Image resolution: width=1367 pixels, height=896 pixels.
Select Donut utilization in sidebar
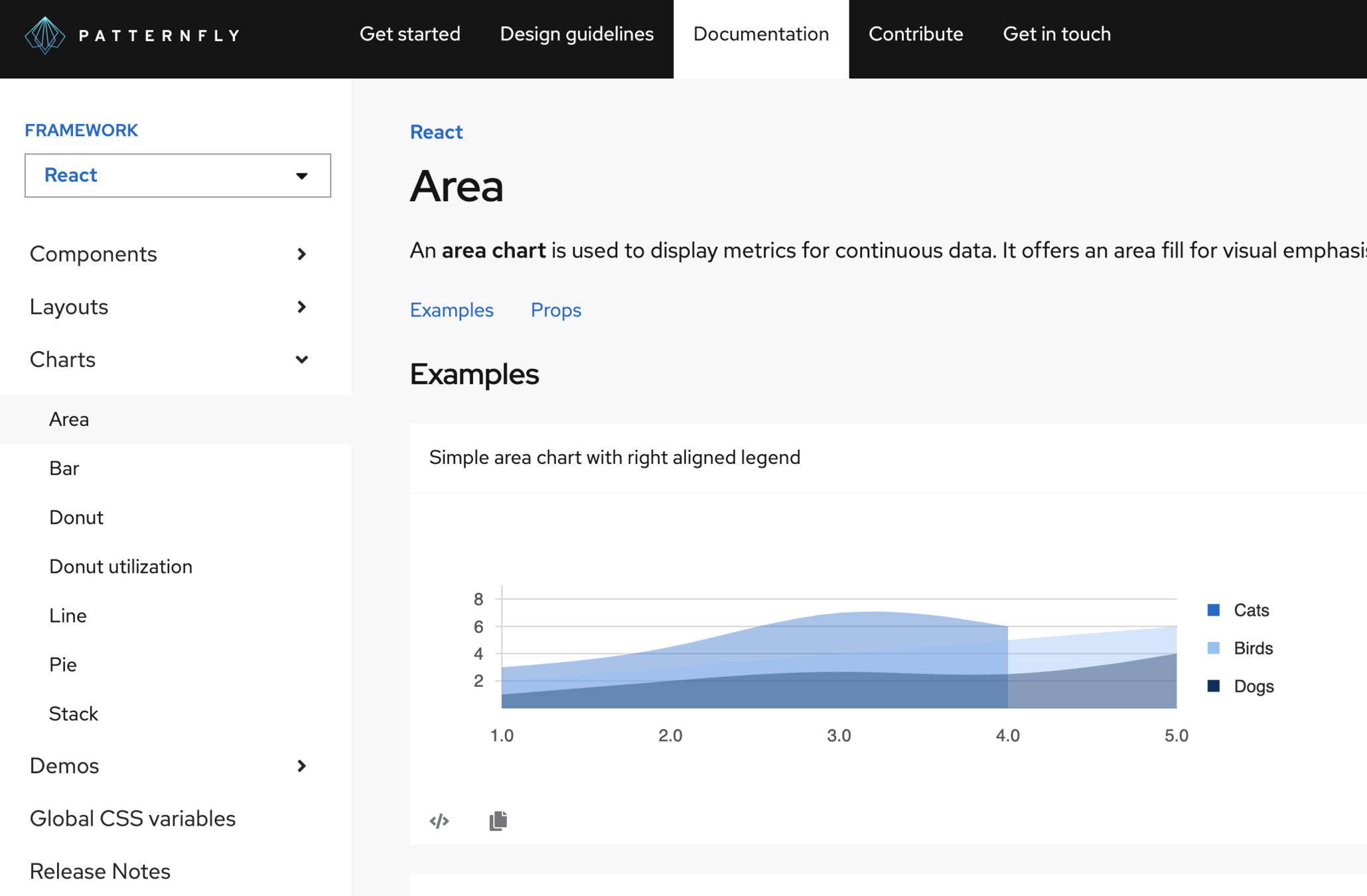point(121,567)
